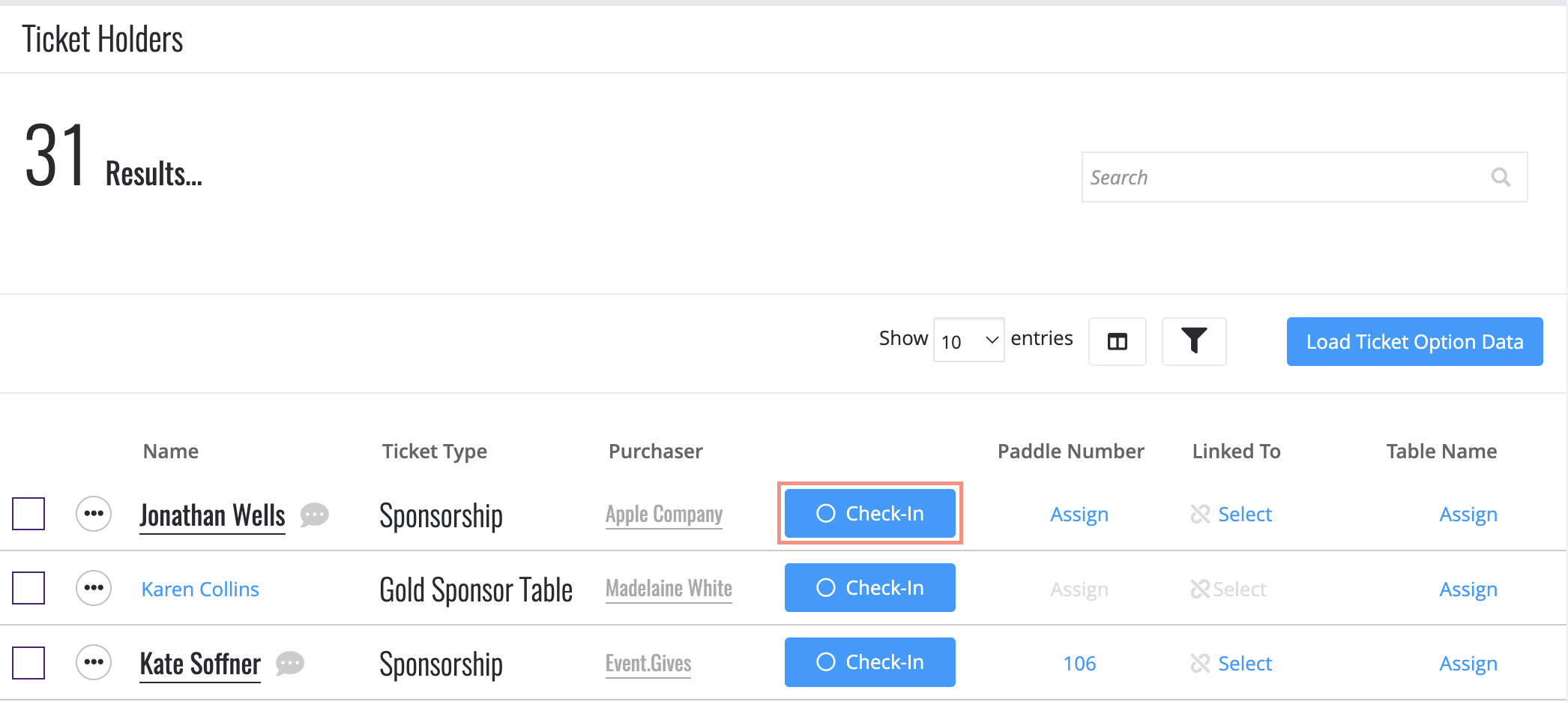Open the ellipsis menu for Karen Collins
Image resolution: width=1568 pixels, height=702 pixels.
(93, 588)
